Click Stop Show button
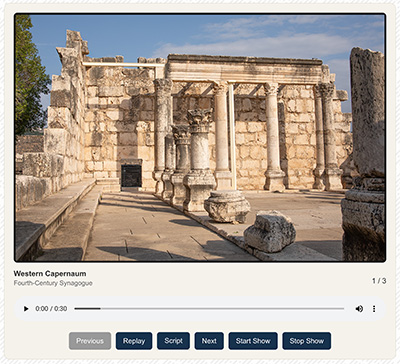The image size is (400, 364). pyautogui.click(x=307, y=341)
